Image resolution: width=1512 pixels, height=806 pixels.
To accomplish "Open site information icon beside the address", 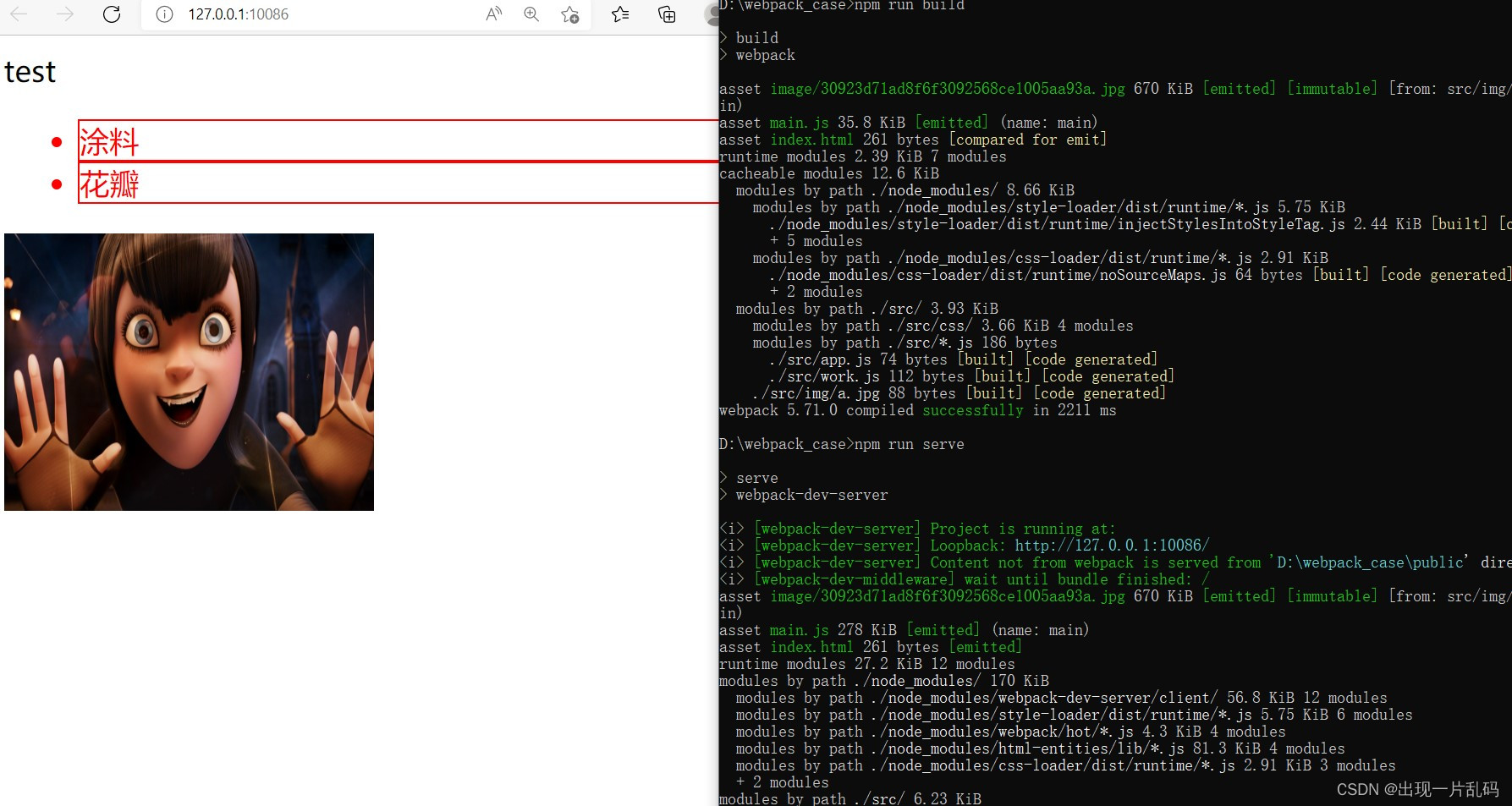I will [165, 14].
